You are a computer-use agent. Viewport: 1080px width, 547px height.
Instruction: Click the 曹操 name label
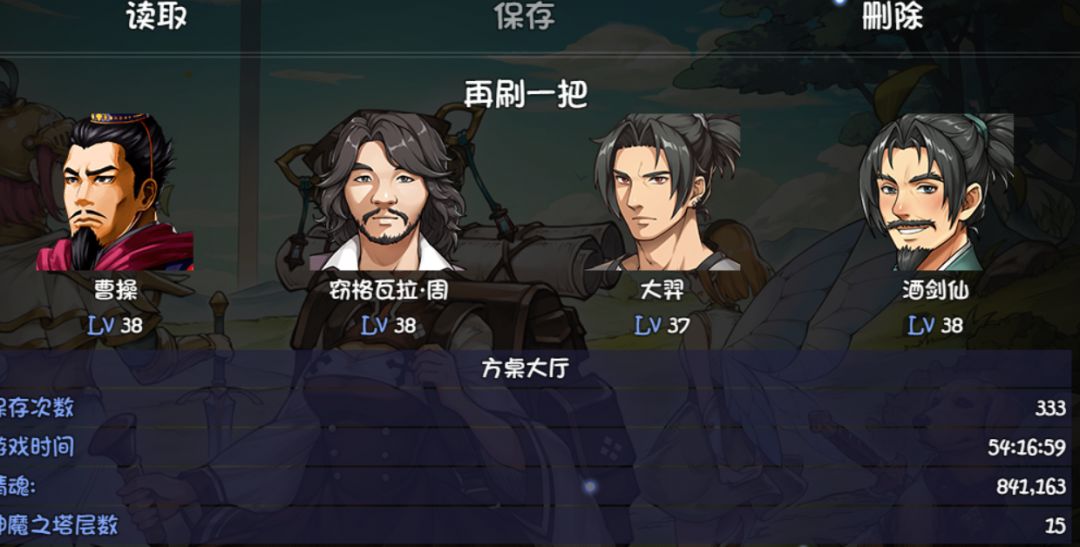tap(115, 291)
